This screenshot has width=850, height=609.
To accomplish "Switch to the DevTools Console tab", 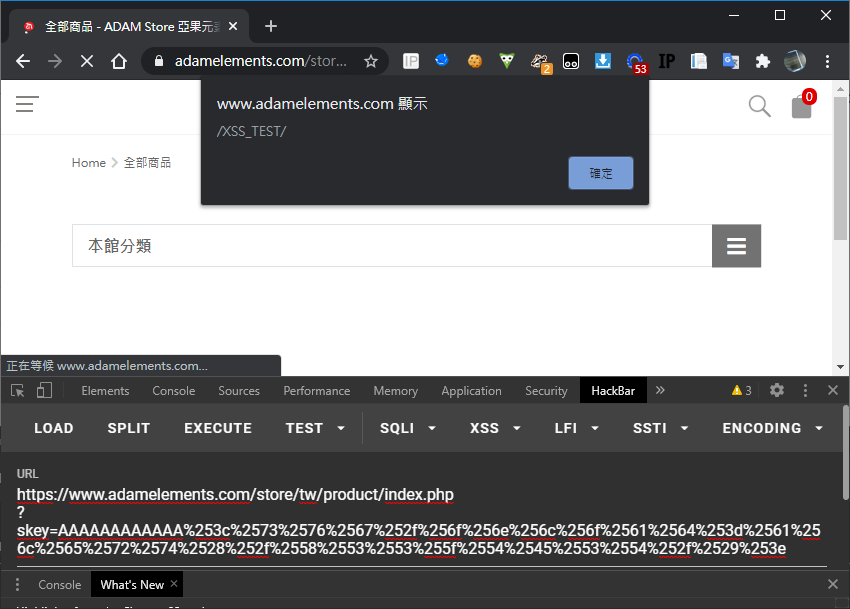I will tap(173, 390).
